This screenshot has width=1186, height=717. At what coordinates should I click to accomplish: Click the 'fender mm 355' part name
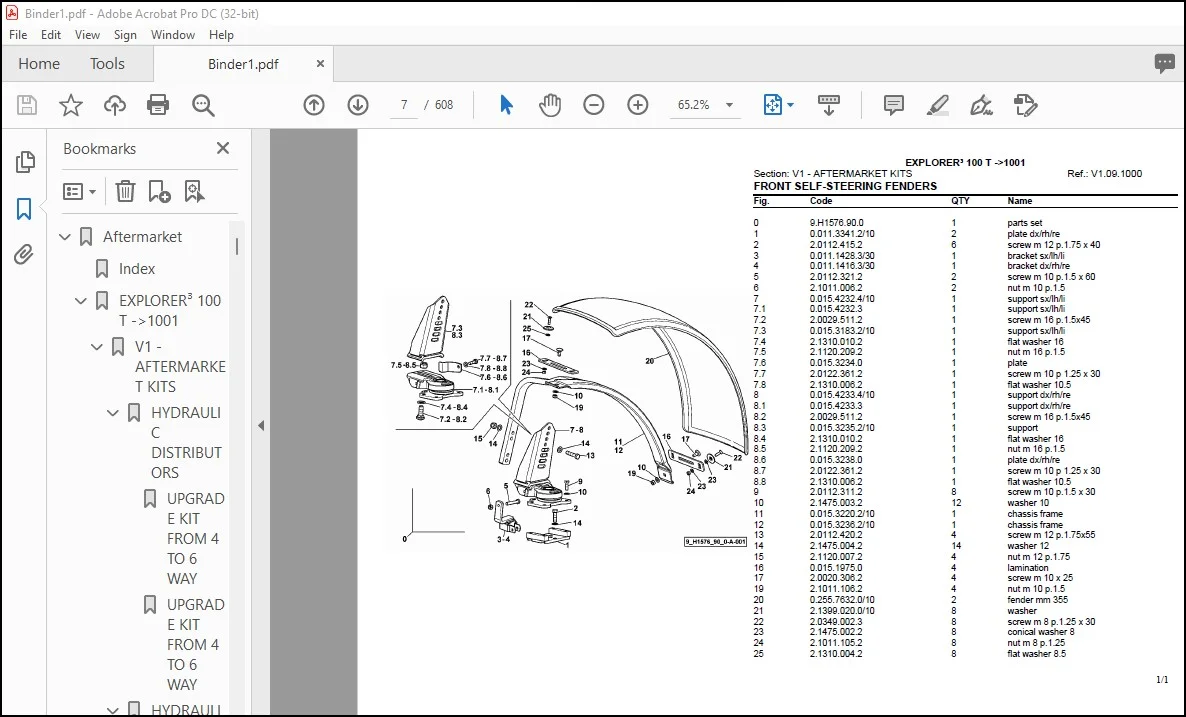click(x=1037, y=600)
